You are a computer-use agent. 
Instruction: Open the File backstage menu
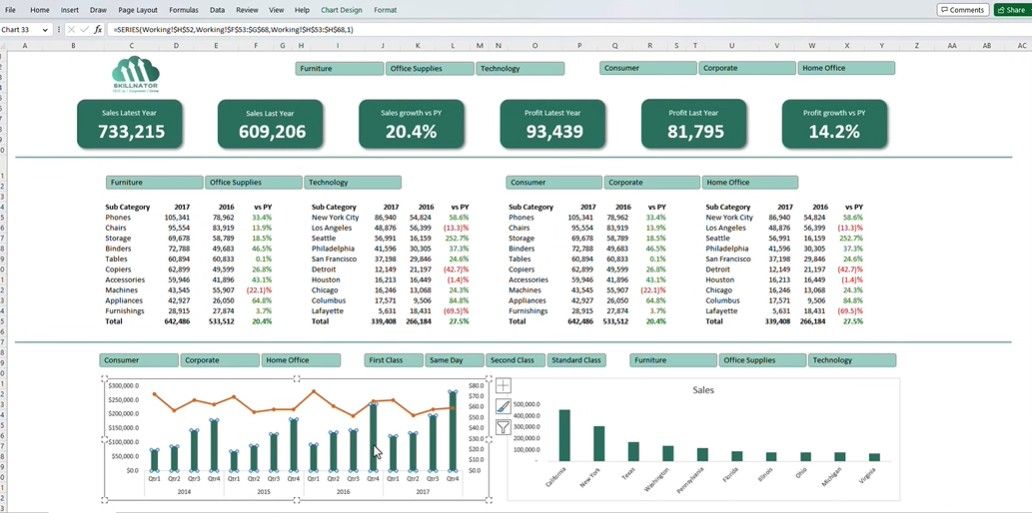tap(10, 9)
